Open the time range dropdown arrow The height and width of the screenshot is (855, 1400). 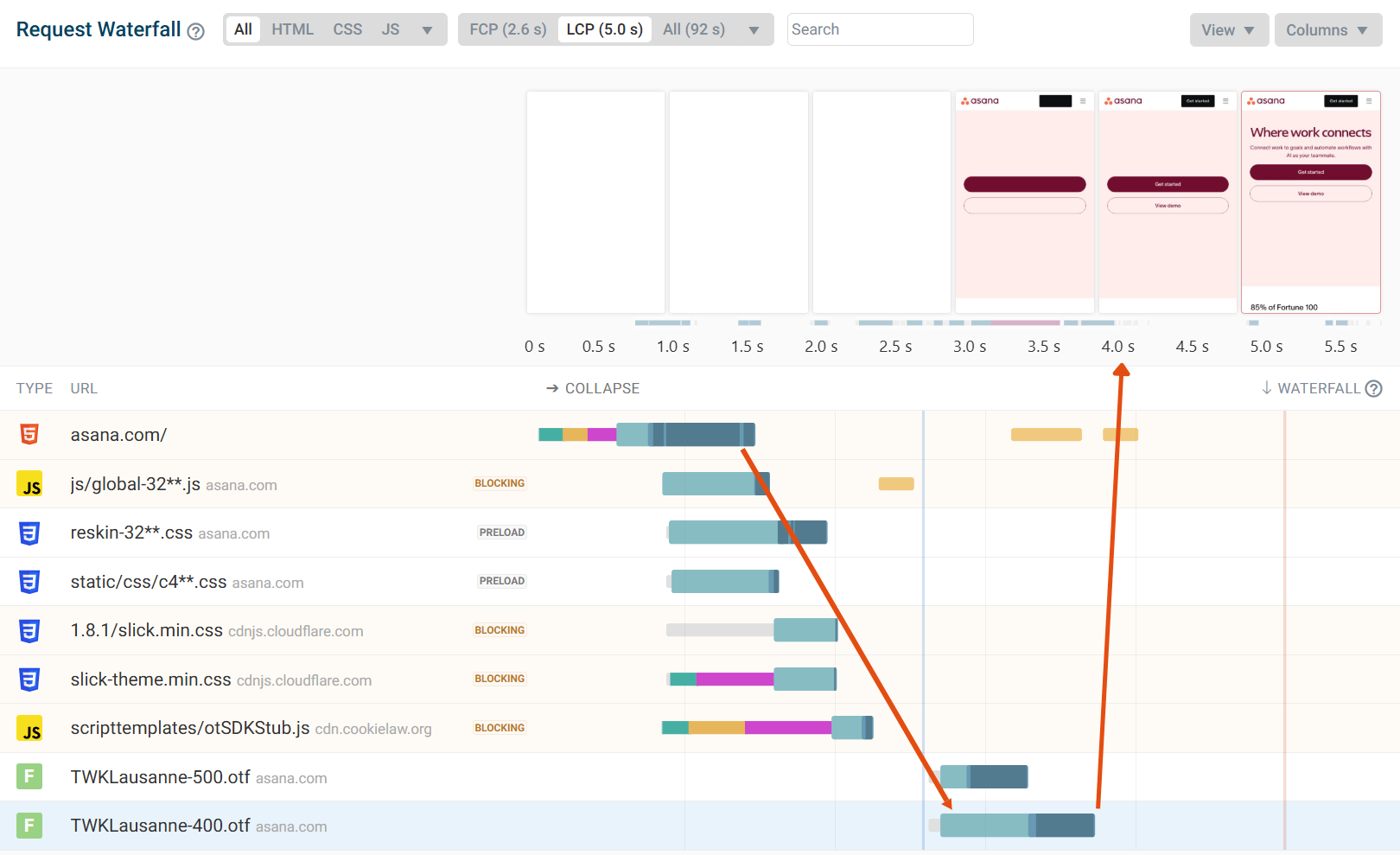click(754, 30)
